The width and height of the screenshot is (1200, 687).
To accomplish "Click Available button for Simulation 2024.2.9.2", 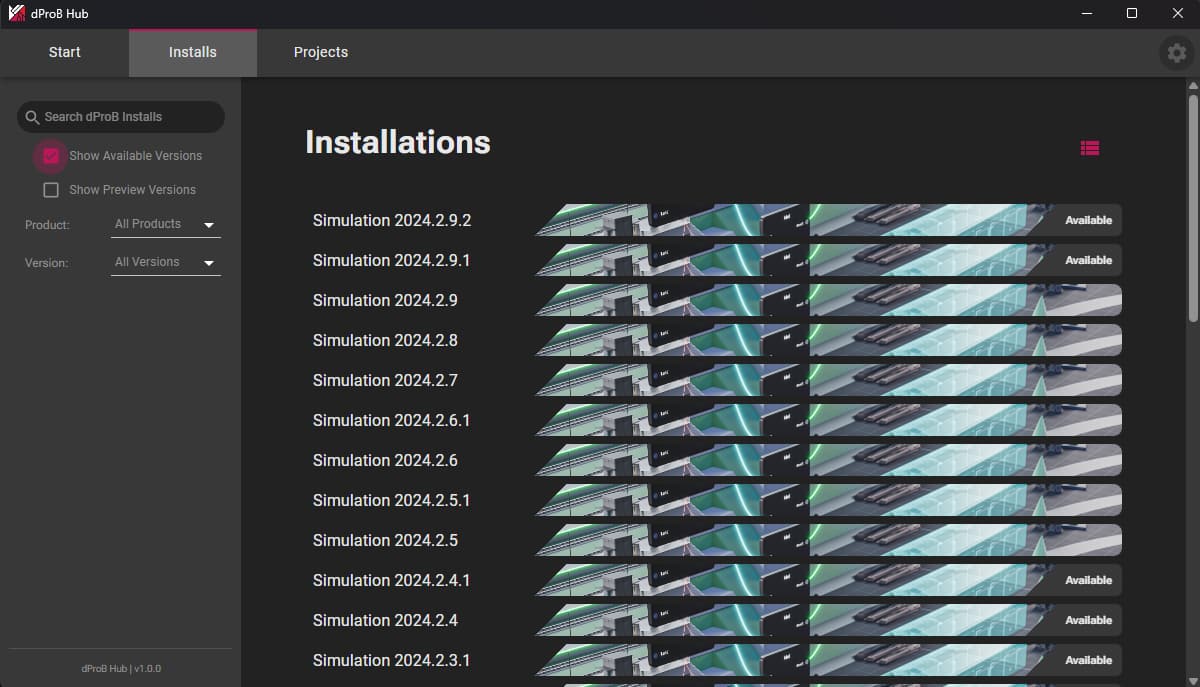I will click(x=1088, y=220).
